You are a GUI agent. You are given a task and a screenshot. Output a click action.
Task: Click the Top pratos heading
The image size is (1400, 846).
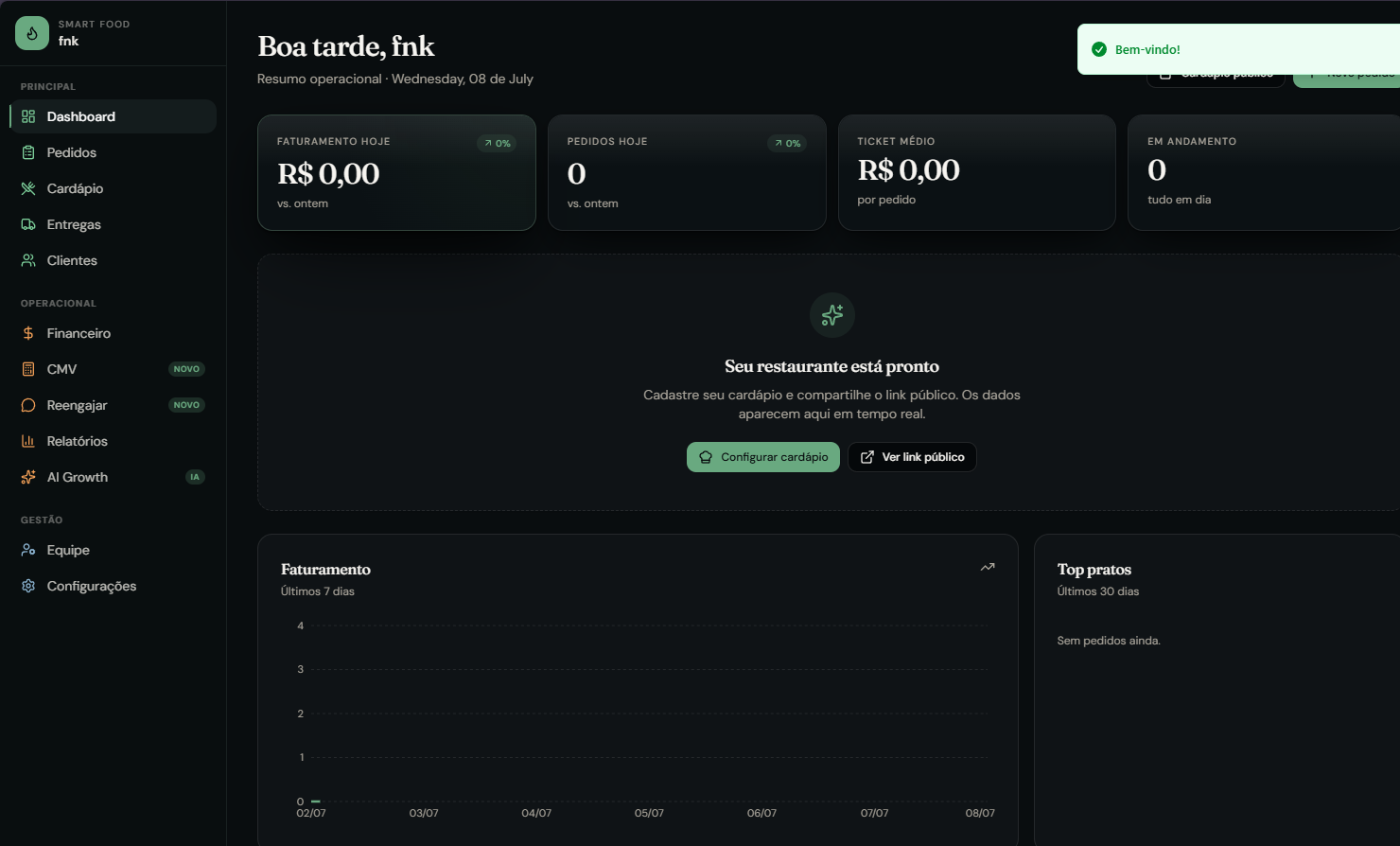[1094, 570]
